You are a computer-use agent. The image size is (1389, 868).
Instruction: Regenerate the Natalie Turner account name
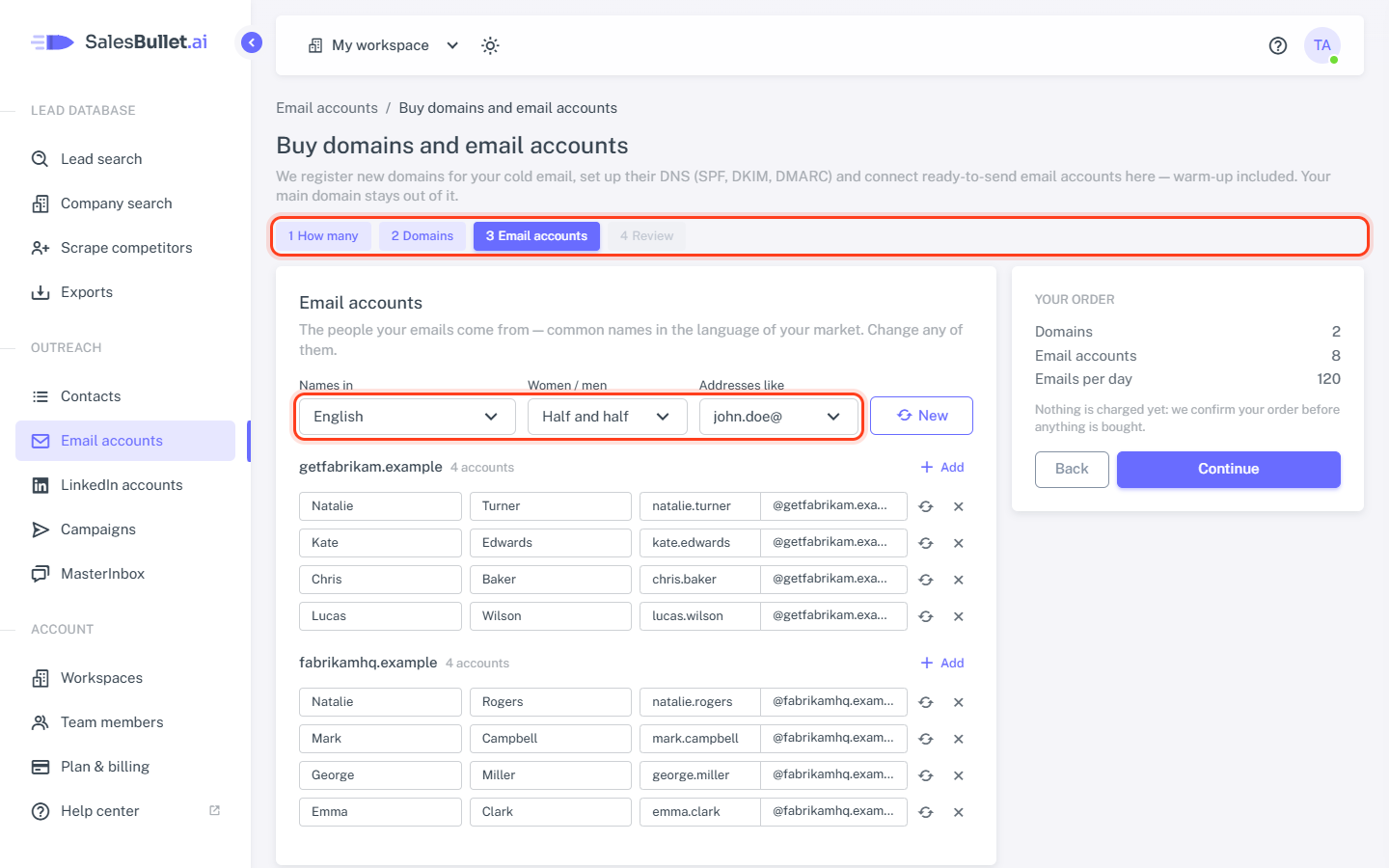coord(926,506)
